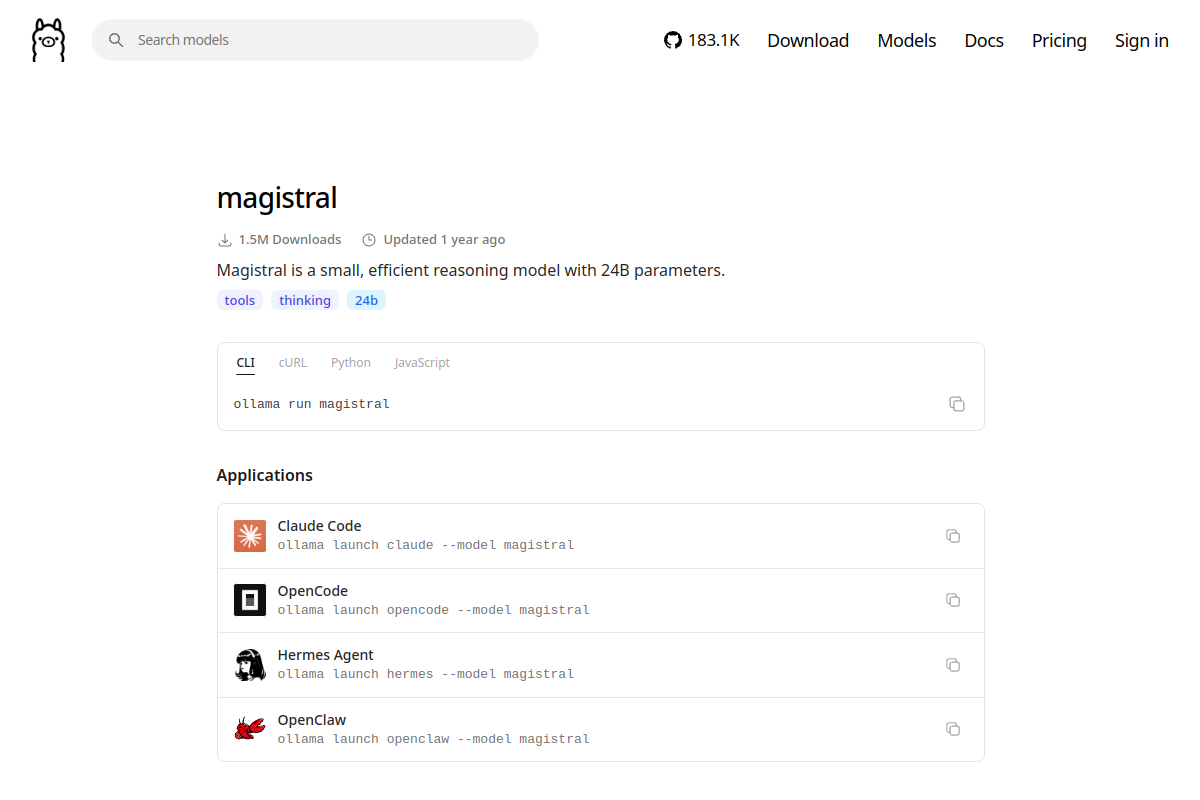Click the Magistral model description sentence

pos(471,270)
